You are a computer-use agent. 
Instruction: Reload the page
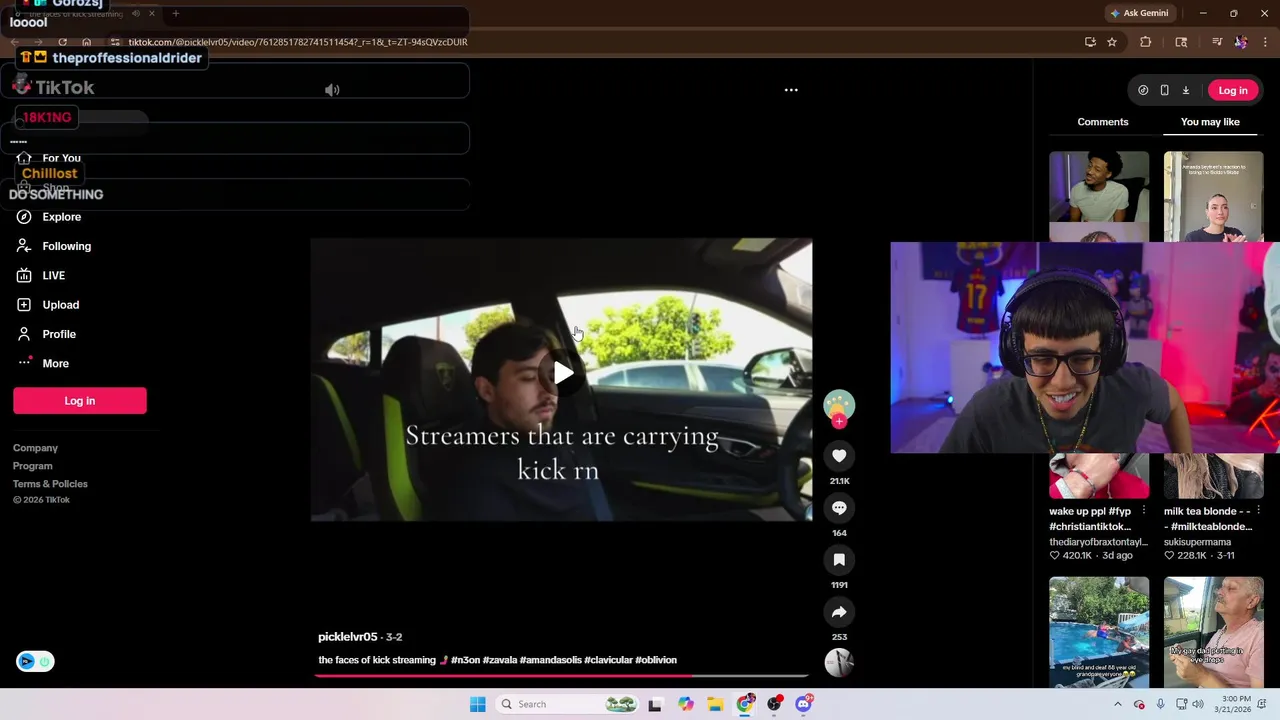point(62,42)
